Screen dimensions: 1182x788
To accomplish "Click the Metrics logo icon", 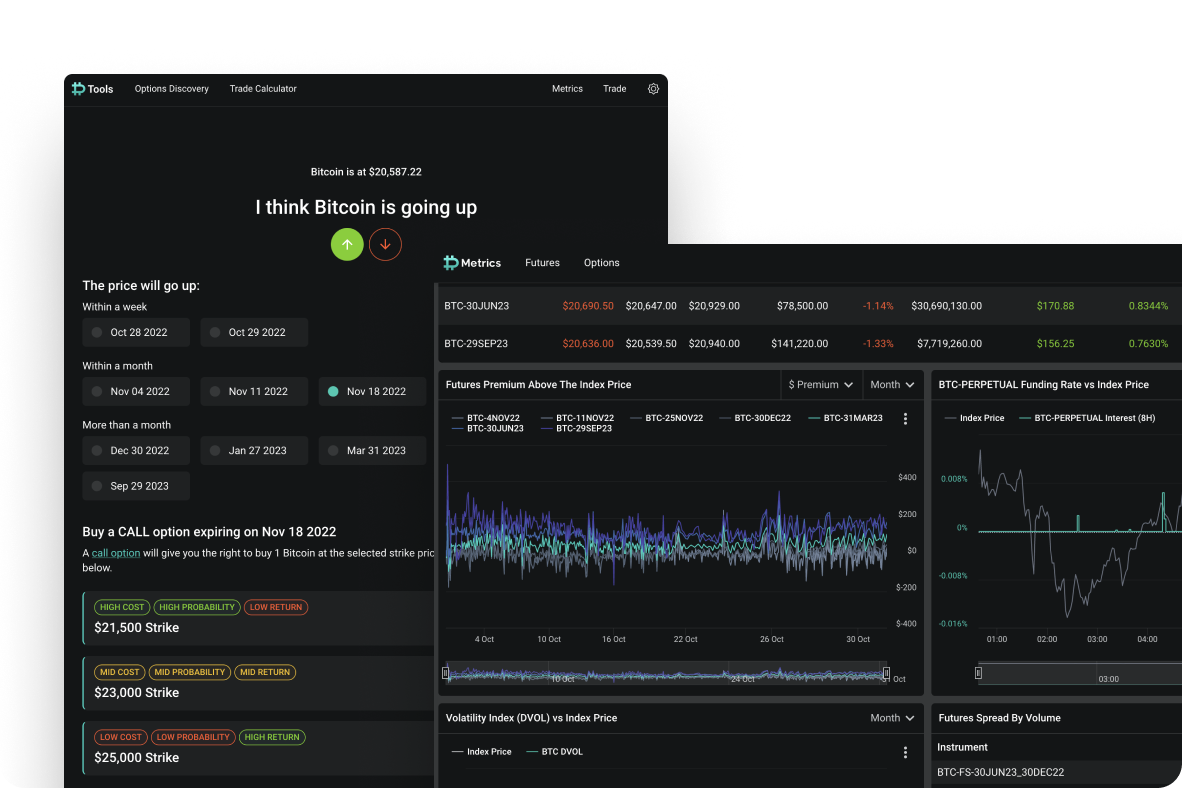I will pos(451,263).
